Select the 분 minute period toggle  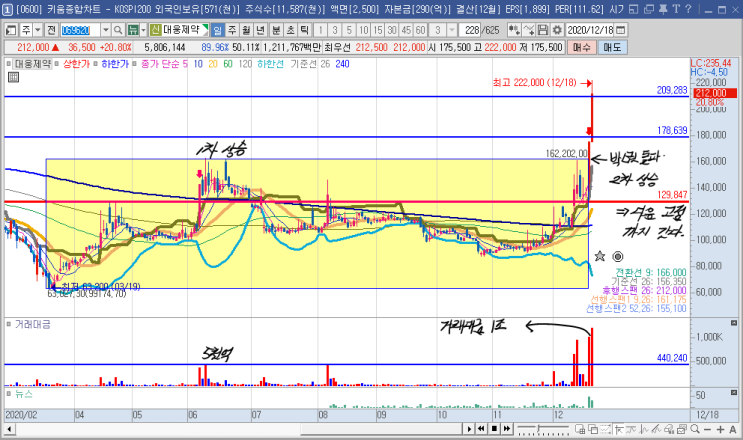tap(276, 30)
